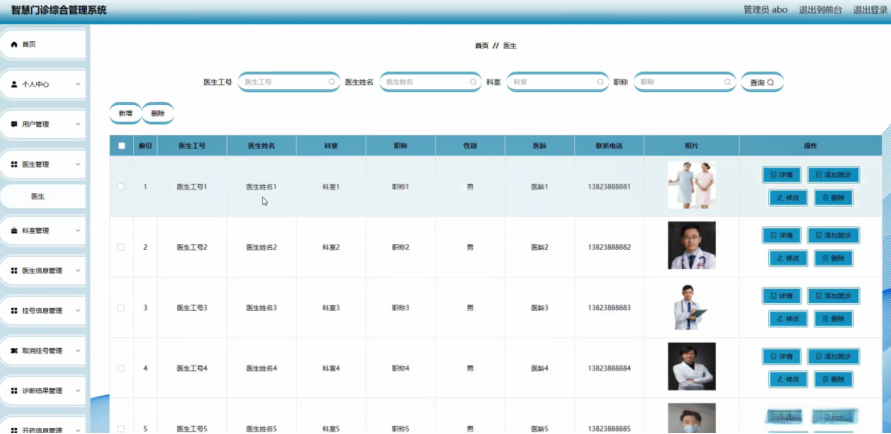This screenshot has height=434, width=891.
Task: Click 退出到前台 link
Action: (x=821, y=10)
